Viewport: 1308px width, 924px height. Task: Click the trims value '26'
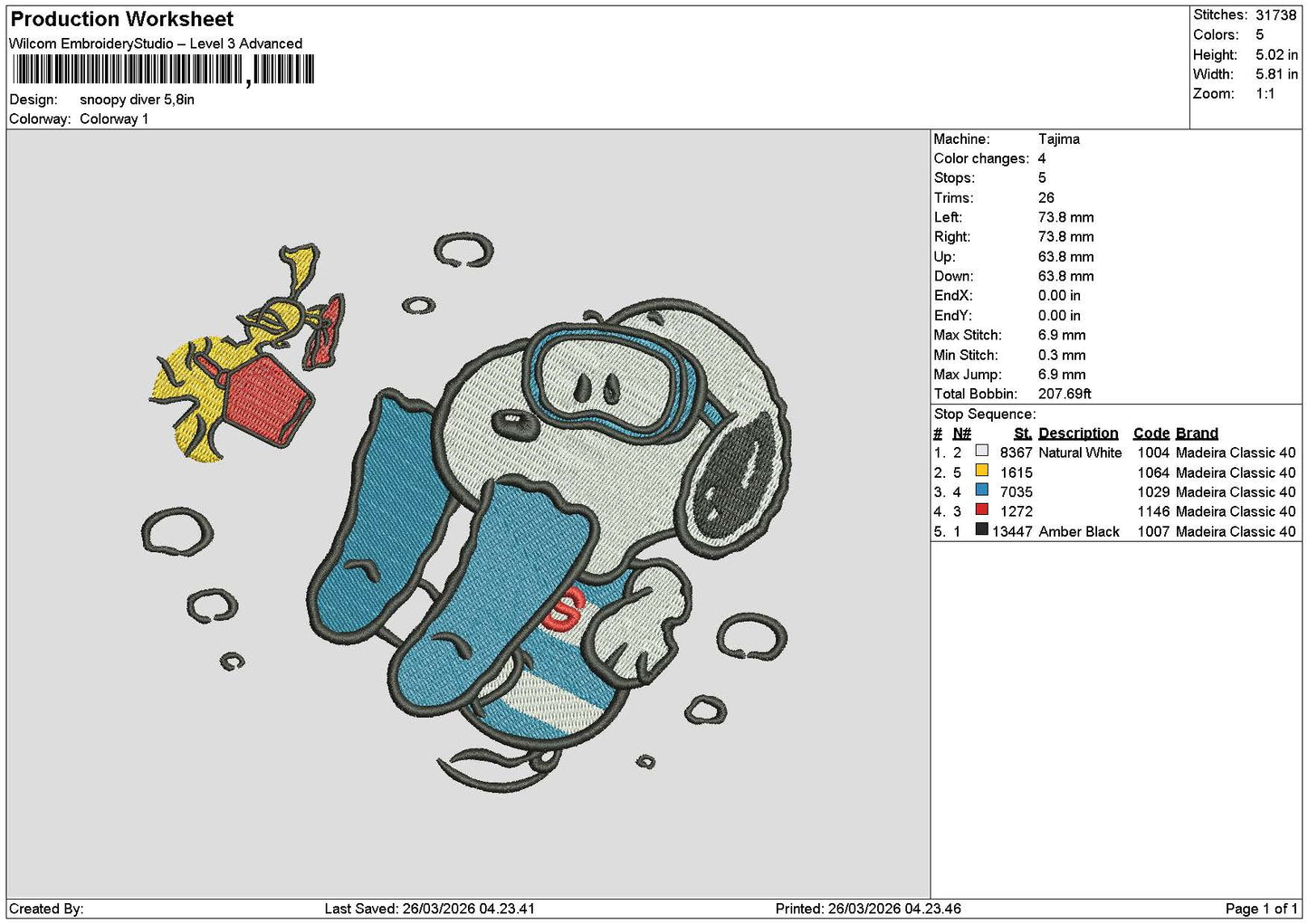(1046, 198)
